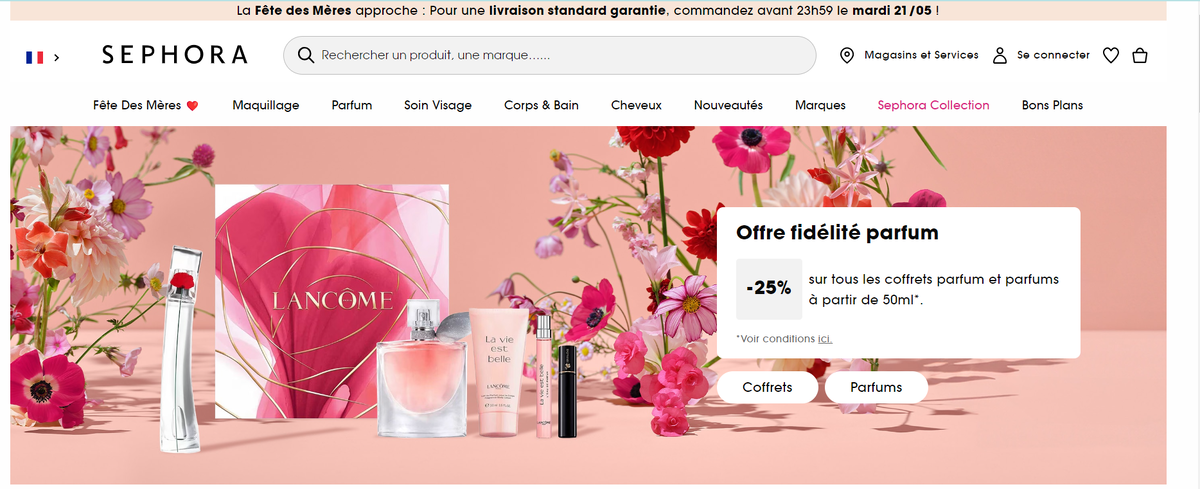This screenshot has height=489, width=1200.
Task: Click the account person icon
Action: (999, 56)
